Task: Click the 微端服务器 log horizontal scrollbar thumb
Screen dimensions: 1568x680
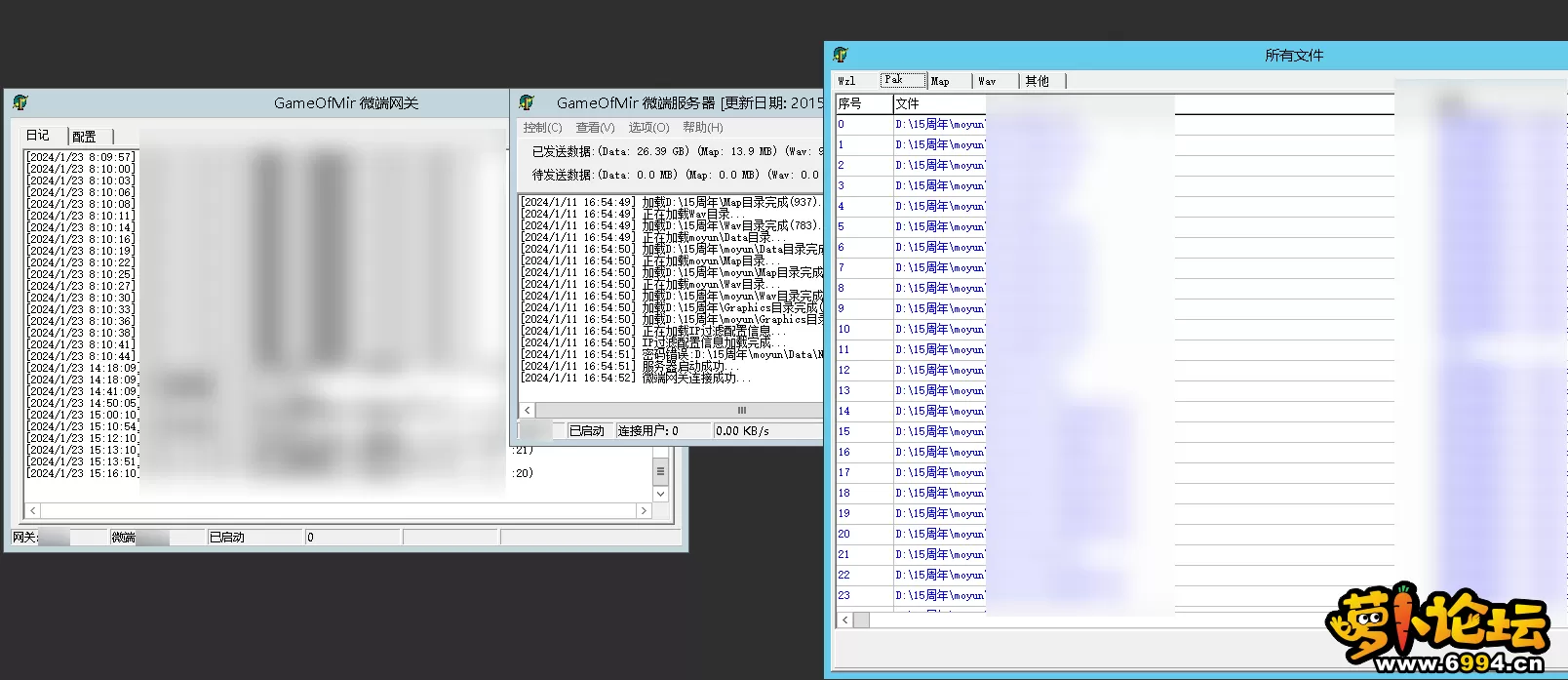Action: [x=741, y=411]
